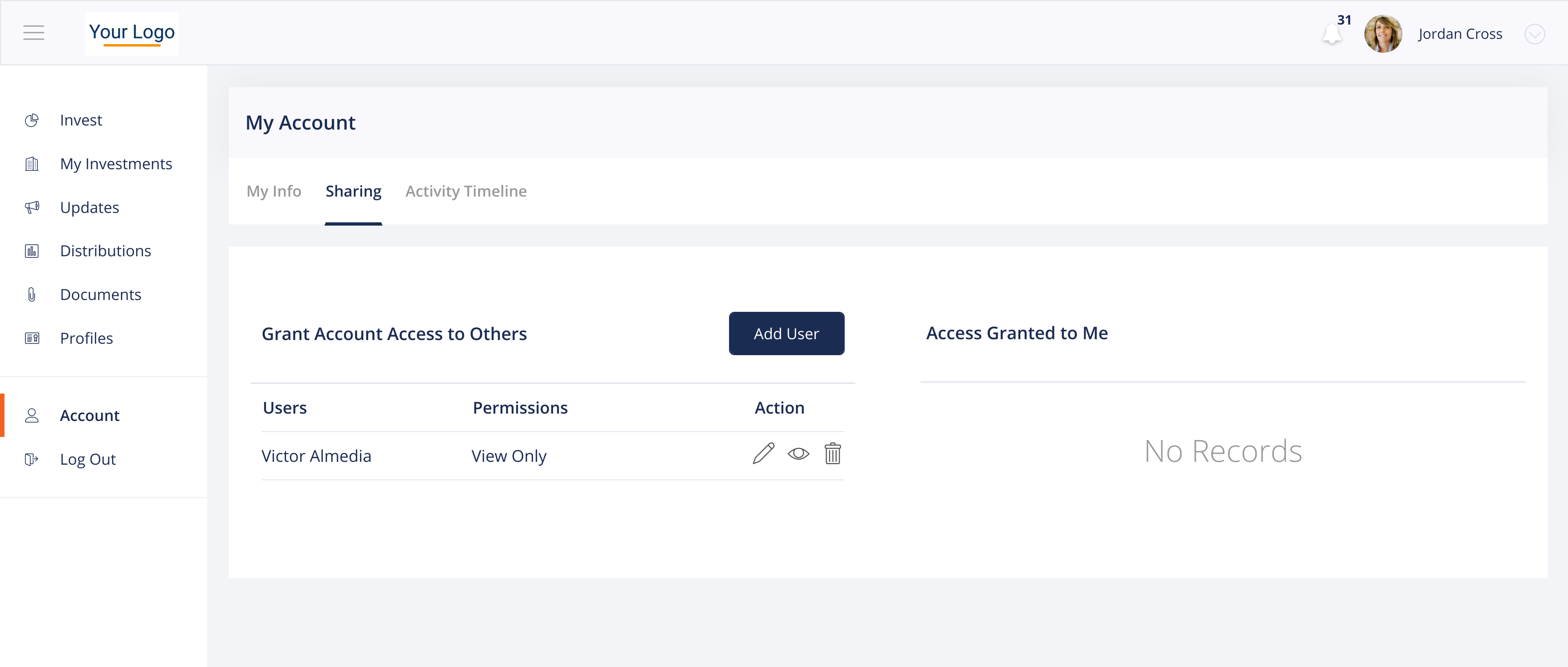Click the Invest pie chart icon
The image size is (1568, 667).
(x=31, y=121)
